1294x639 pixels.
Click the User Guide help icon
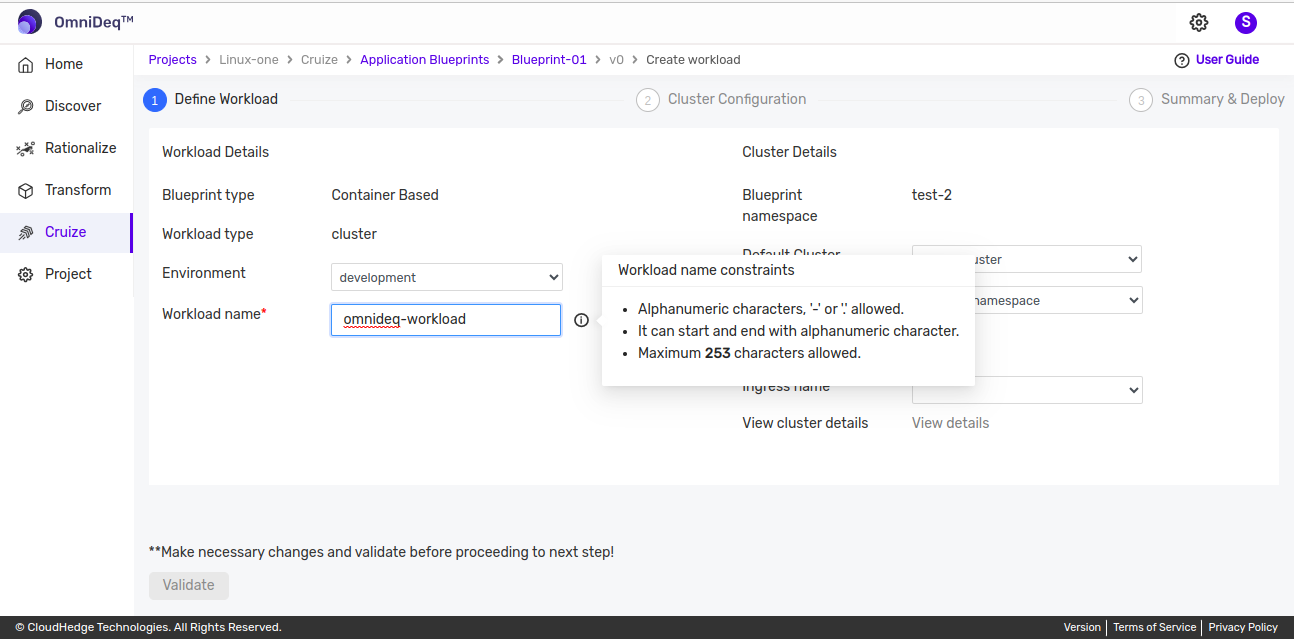click(x=1182, y=60)
